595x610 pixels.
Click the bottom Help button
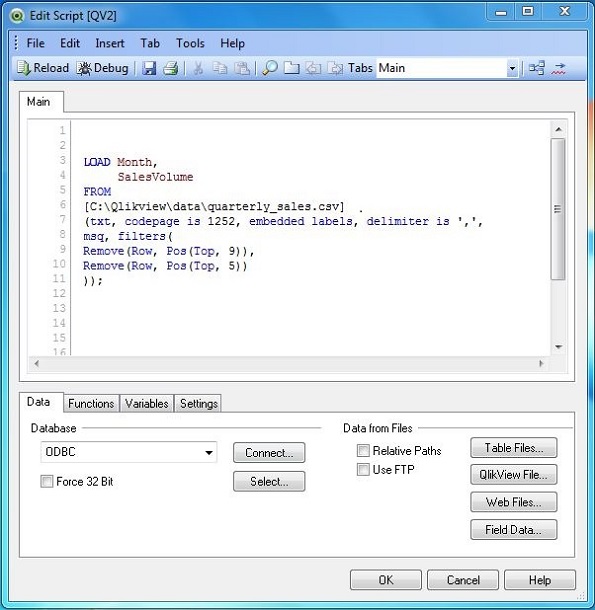pyautogui.click(x=540, y=580)
